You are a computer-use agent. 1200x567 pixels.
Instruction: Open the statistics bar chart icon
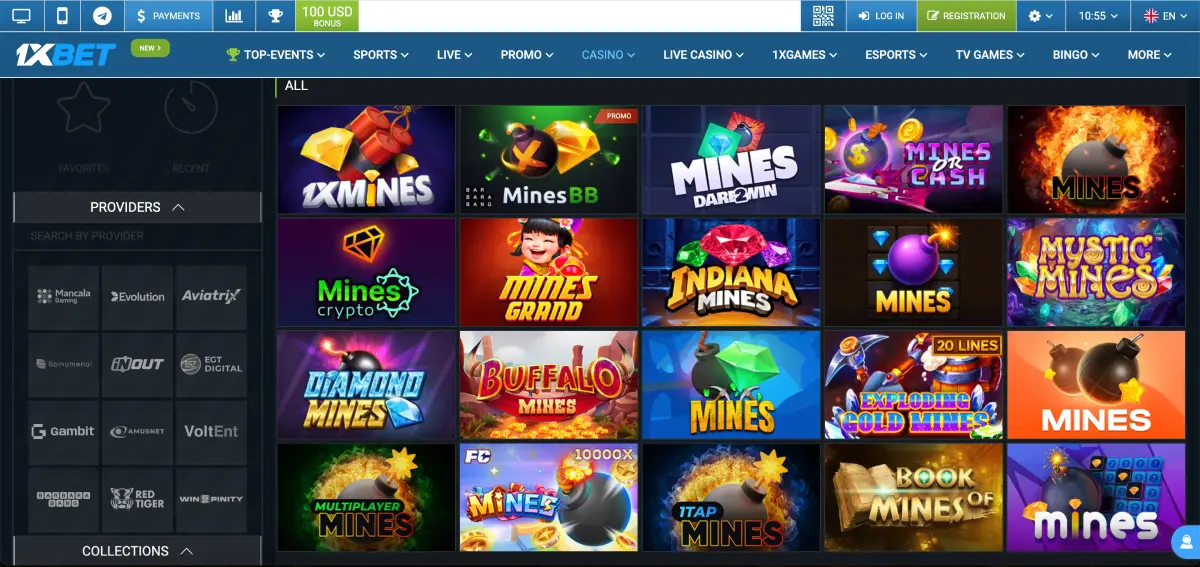click(x=234, y=16)
